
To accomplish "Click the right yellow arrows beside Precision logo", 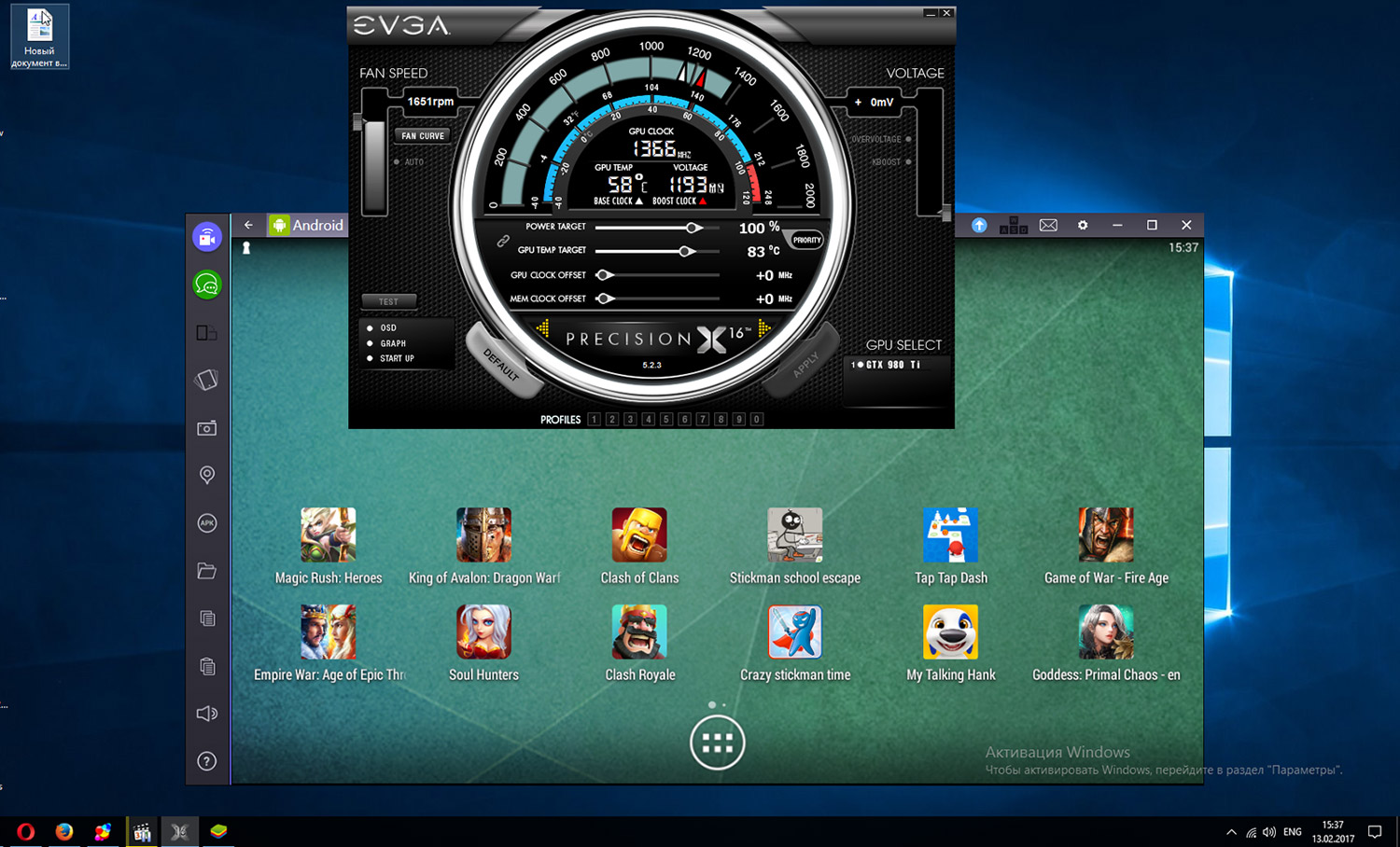I will 764,328.
